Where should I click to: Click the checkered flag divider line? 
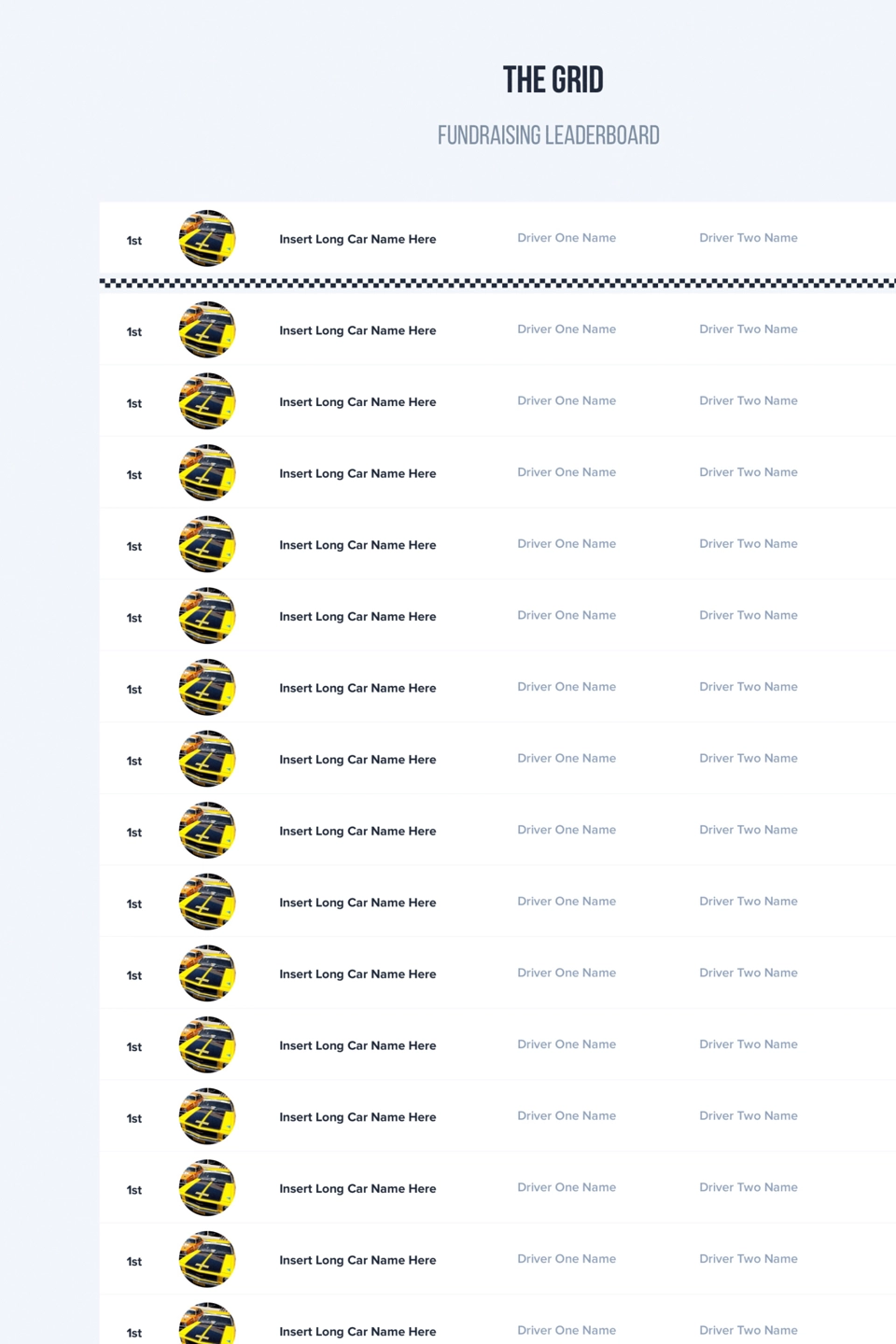tap(497, 283)
